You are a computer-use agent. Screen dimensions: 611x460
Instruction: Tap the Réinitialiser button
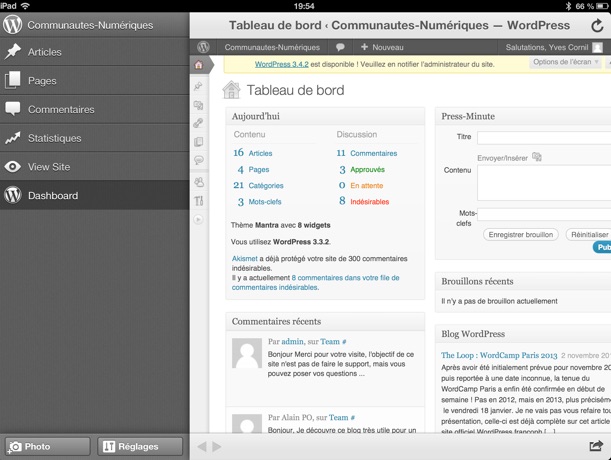coord(588,235)
